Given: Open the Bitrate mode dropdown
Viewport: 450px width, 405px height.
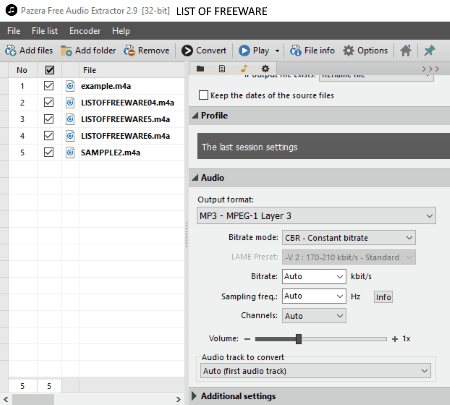Looking at the screenshot, I should (x=349, y=238).
